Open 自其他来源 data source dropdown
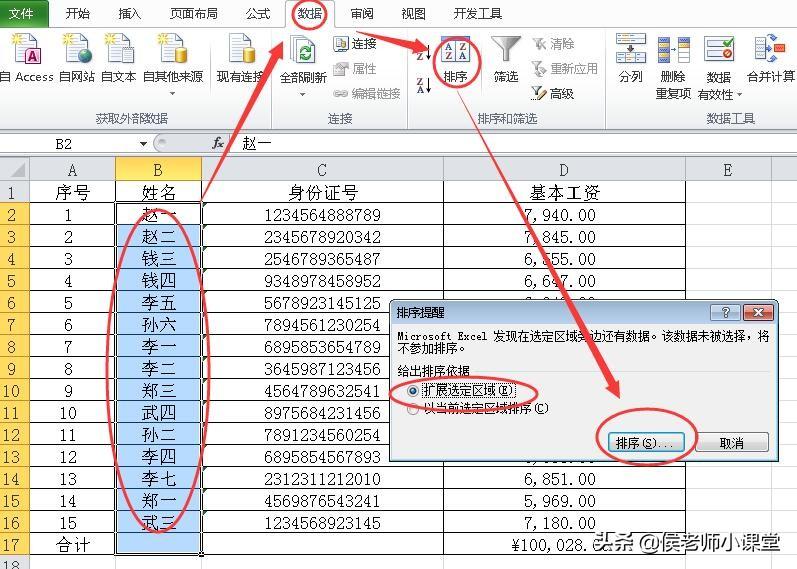 click(173, 64)
